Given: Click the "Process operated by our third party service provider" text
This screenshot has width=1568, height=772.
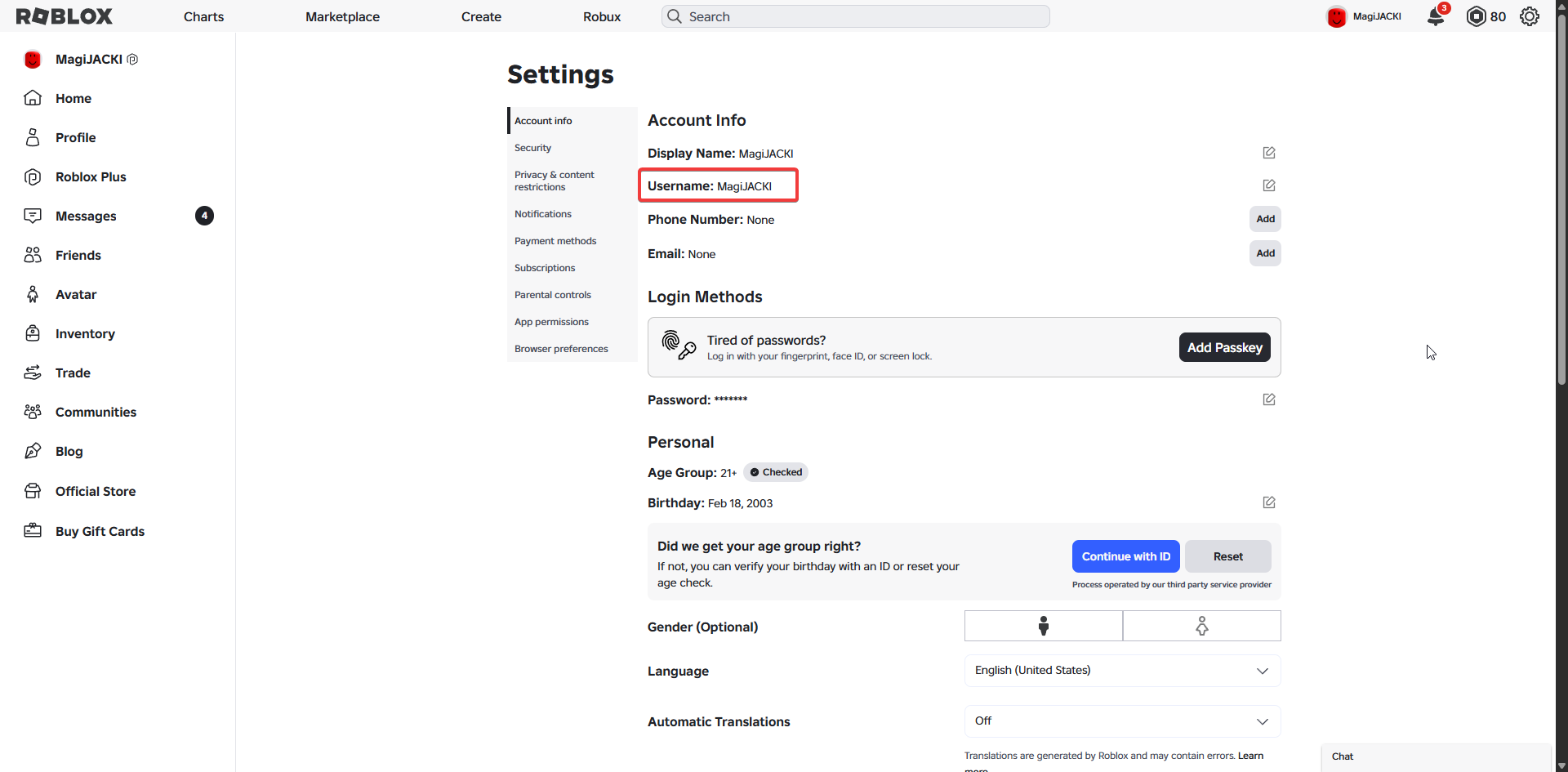Looking at the screenshot, I should click(x=1172, y=585).
